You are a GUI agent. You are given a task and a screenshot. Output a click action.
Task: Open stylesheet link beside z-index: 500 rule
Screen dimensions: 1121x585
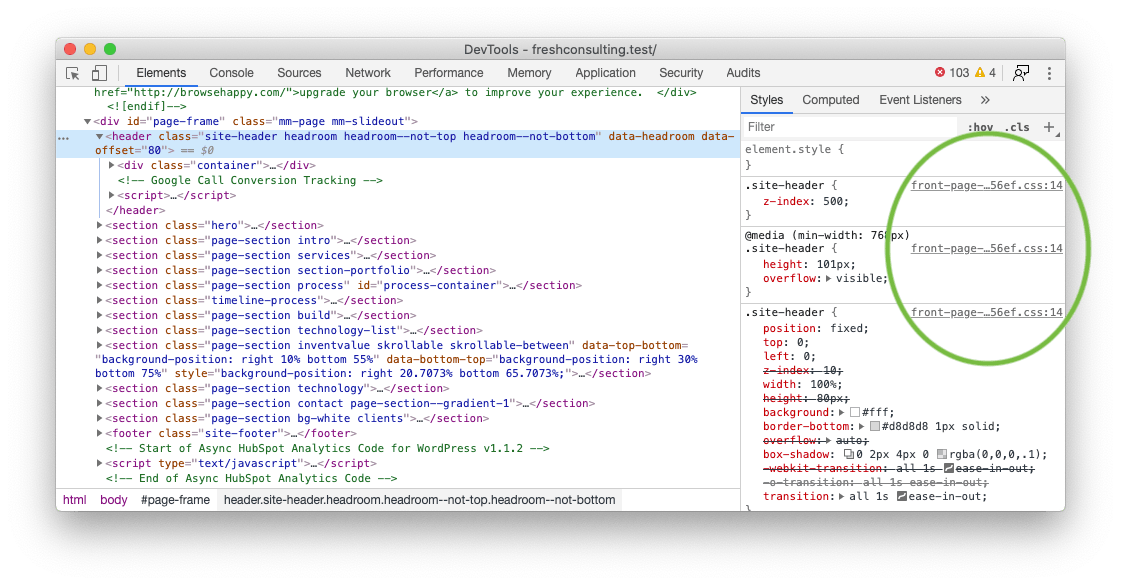click(987, 185)
